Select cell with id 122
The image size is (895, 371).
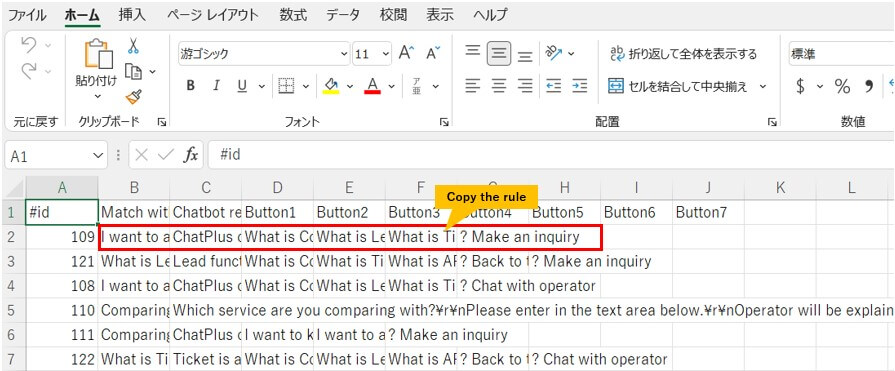point(62,360)
